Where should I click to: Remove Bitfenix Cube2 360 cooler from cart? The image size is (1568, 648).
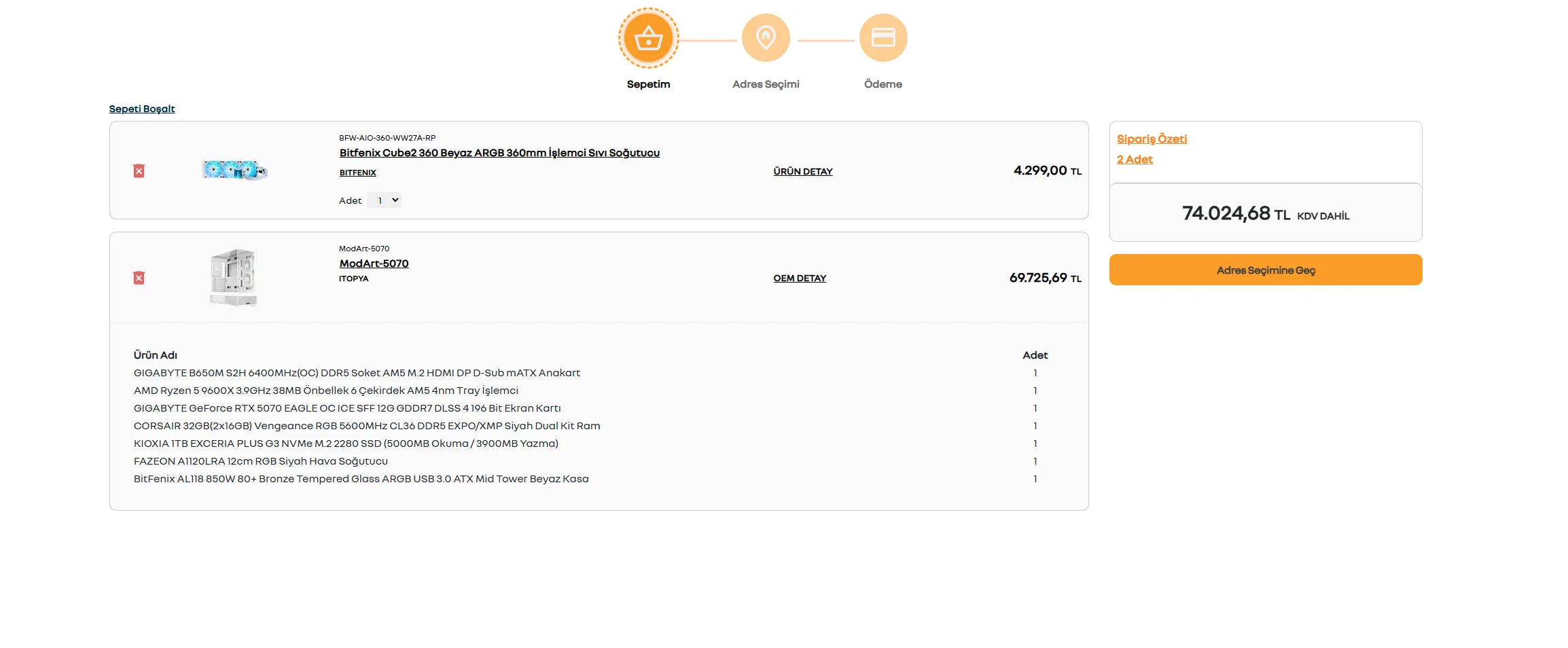pos(139,170)
